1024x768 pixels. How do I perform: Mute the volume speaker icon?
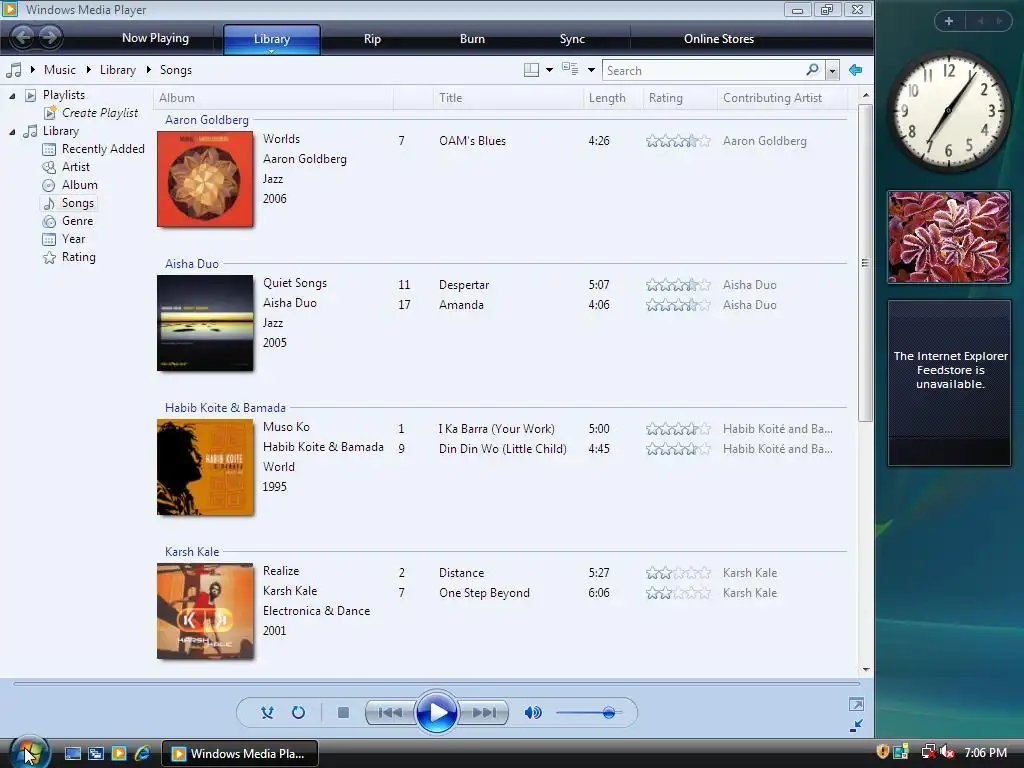point(533,712)
